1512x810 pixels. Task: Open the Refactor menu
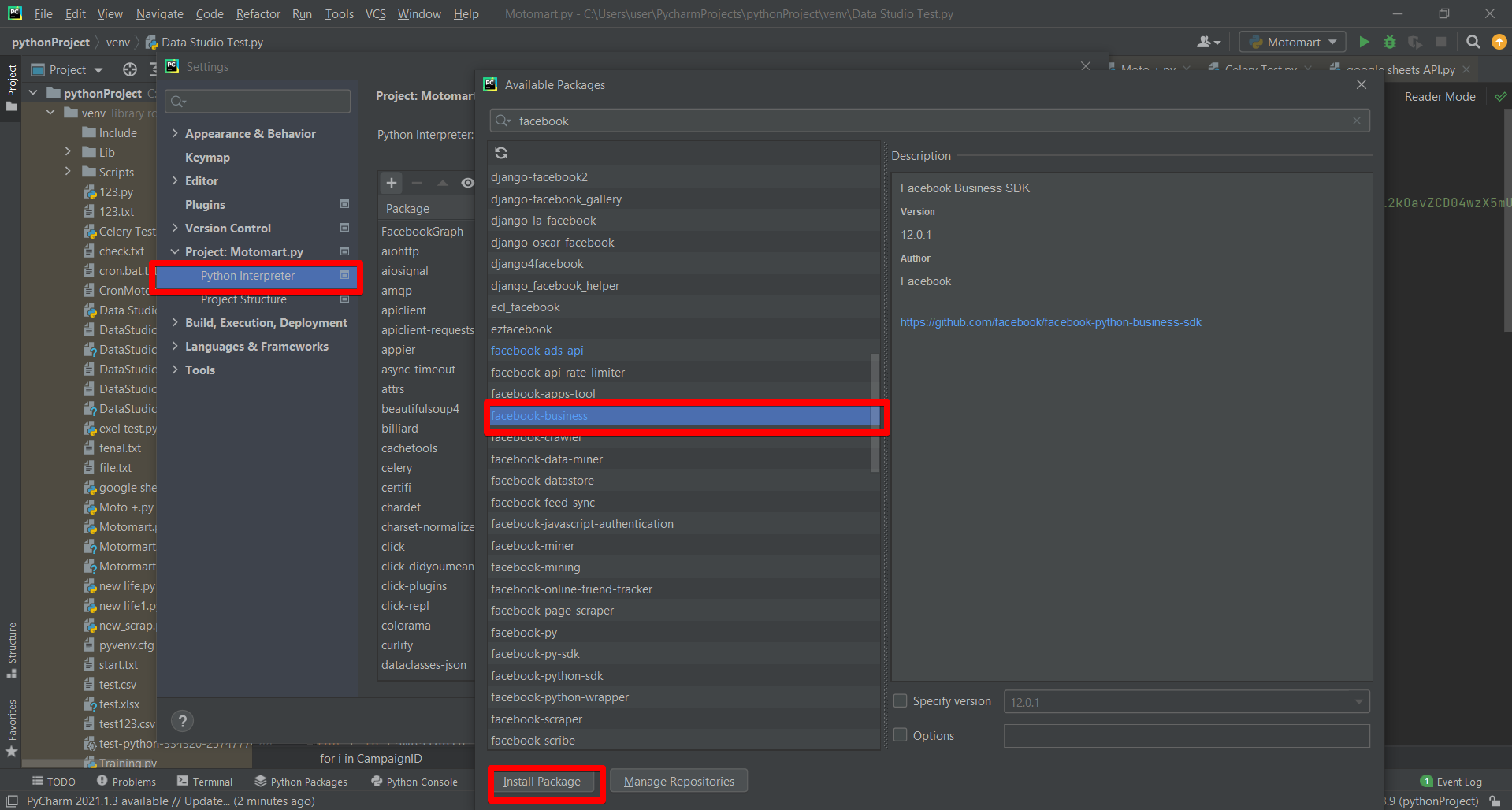pos(258,14)
